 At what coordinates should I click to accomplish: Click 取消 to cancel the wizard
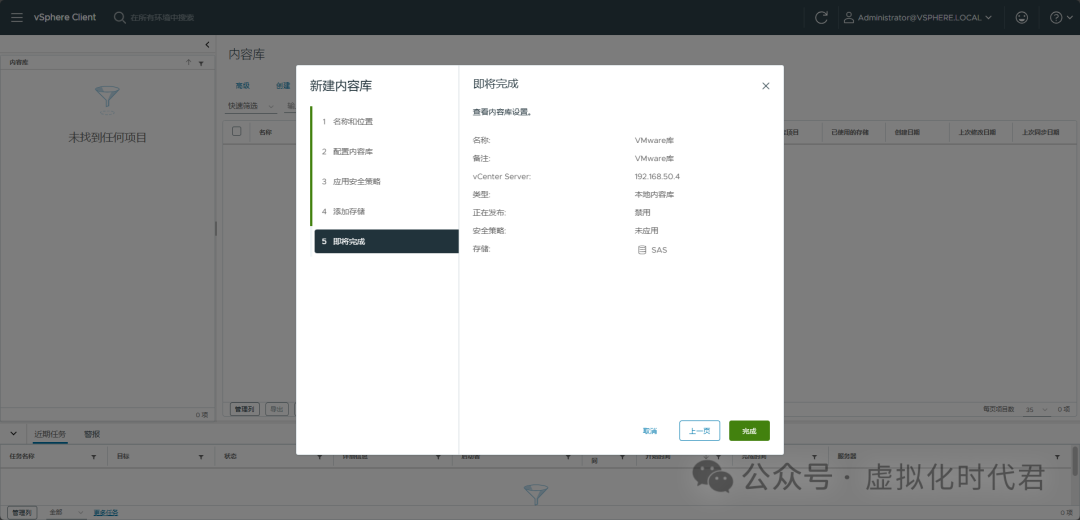pos(650,431)
